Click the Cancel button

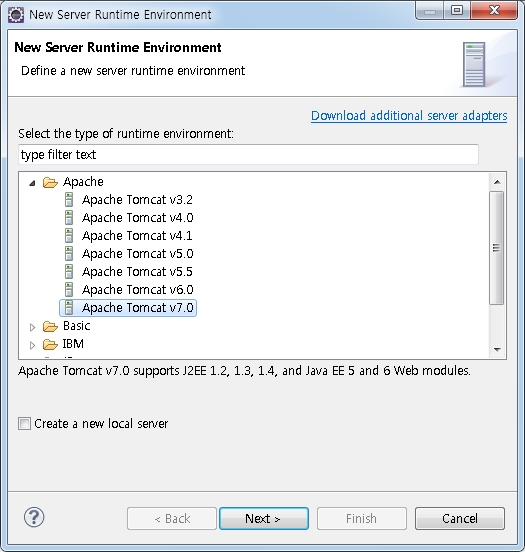coord(460,518)
